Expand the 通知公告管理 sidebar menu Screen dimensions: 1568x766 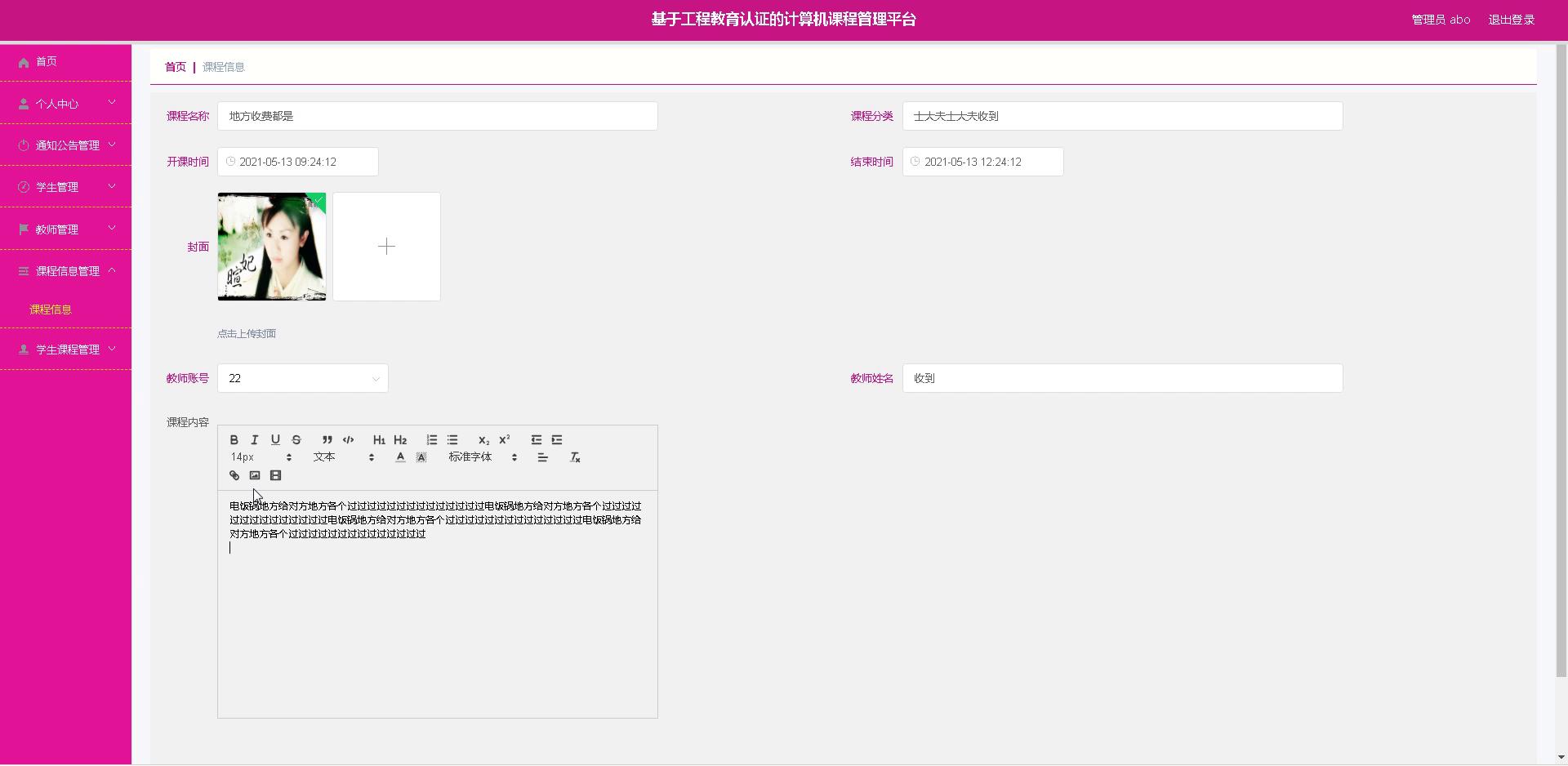tap(65, 145)
